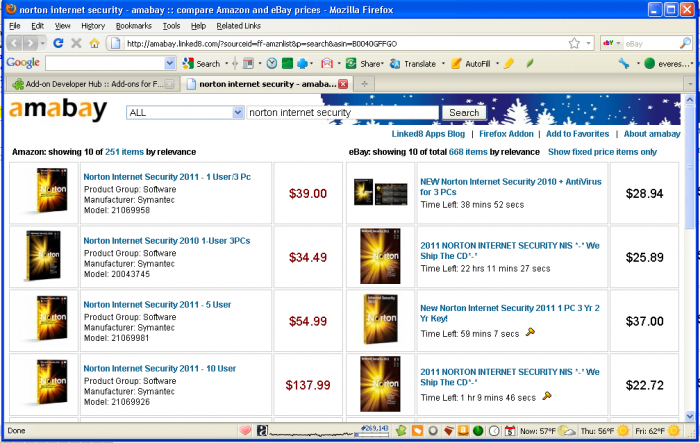Image resolution: width=700 pixels, height=443 pixels.
Task: Click the blue puzzle piece toolbar icon
Action: coord(302,64)
